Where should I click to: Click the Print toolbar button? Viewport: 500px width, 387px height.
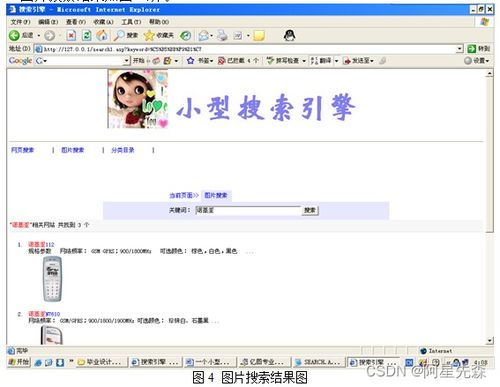click(x=222, y=35)
